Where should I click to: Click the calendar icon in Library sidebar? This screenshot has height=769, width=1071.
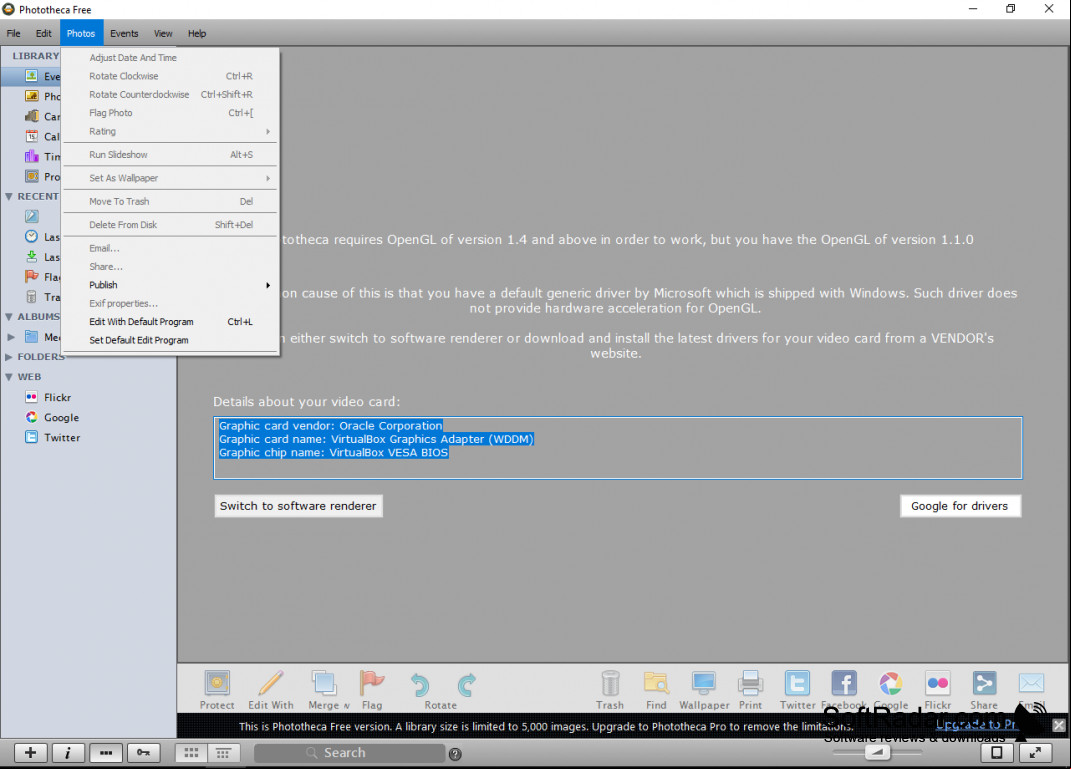pos(31,136)
